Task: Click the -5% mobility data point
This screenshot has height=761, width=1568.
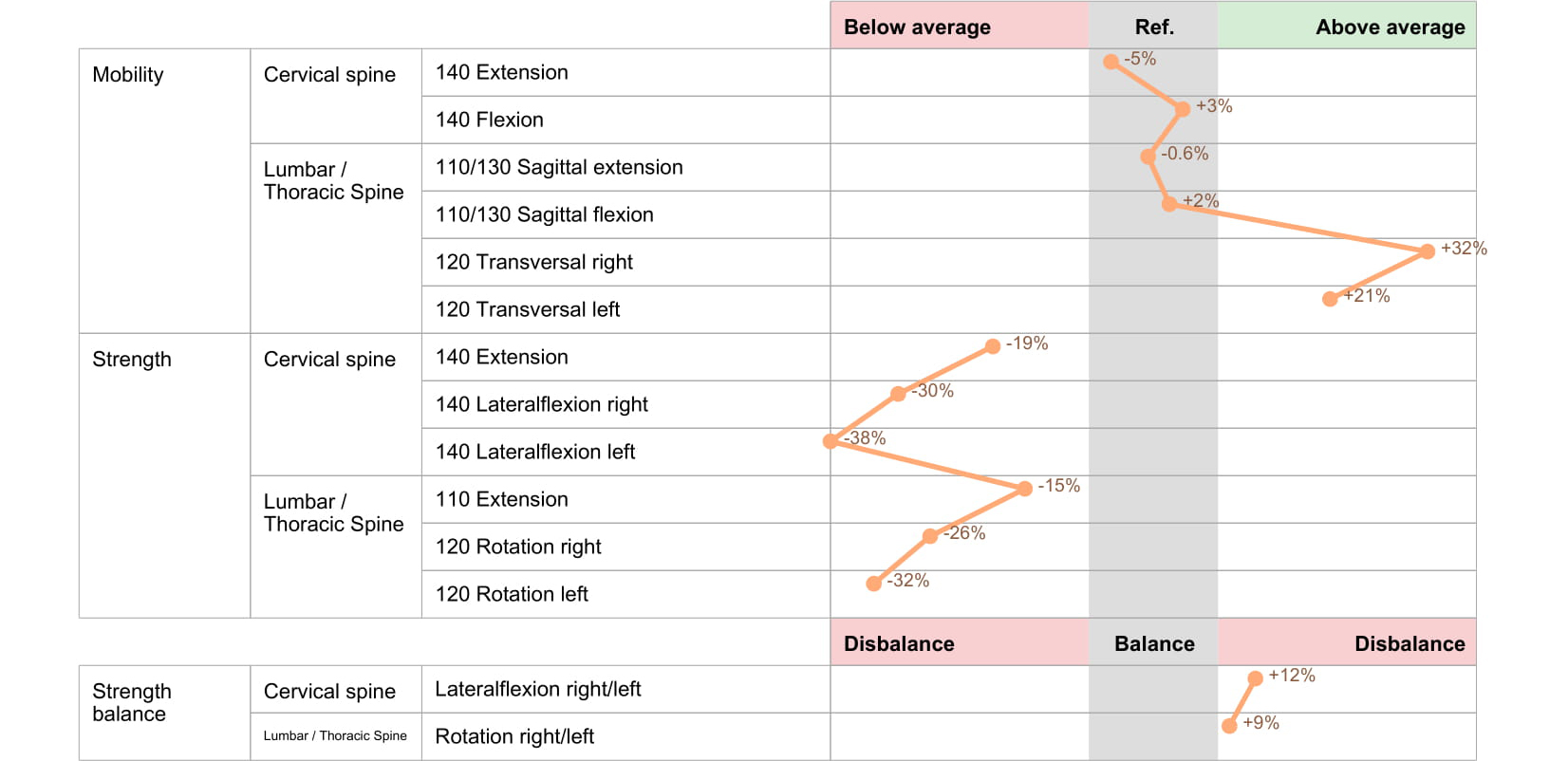Action: click(1111, 62)
